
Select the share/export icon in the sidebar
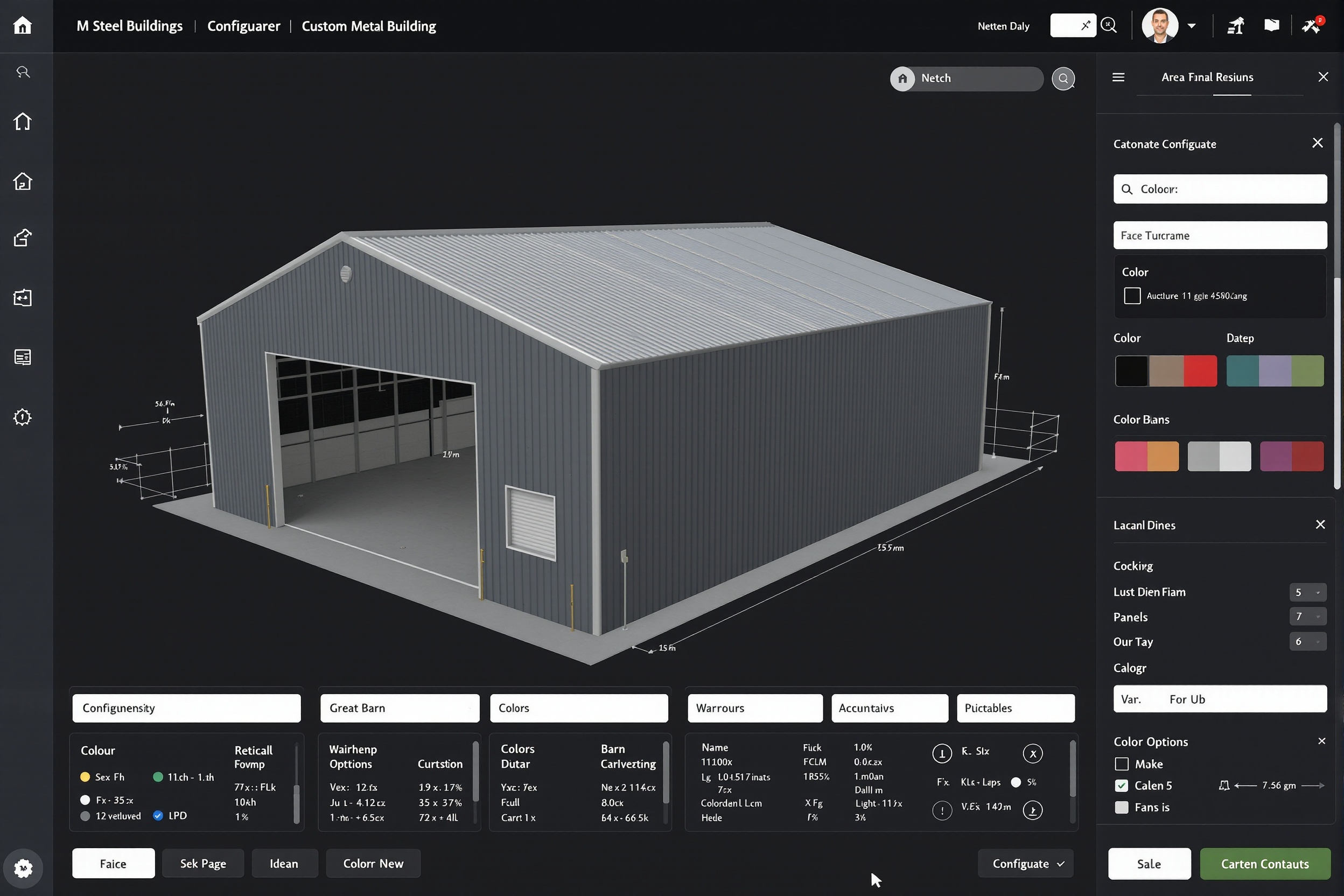click(x=22, y=237)
